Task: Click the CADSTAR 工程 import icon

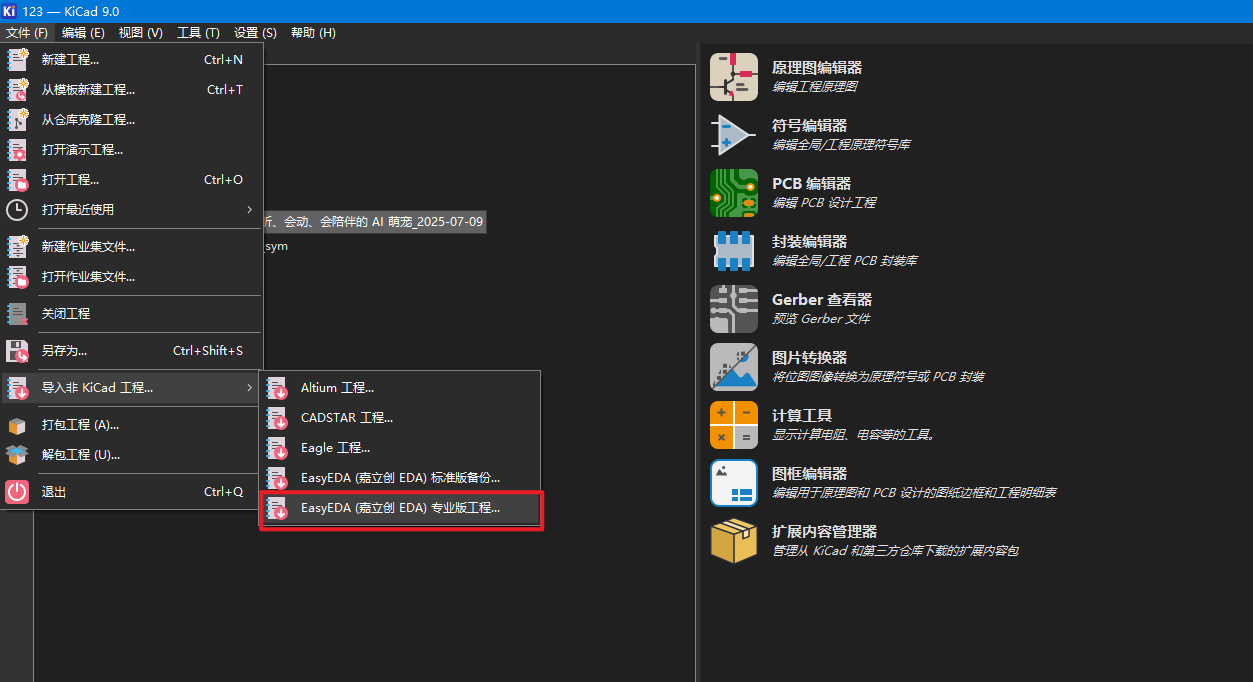Action: pyautogui.click(x=277, y=418)
